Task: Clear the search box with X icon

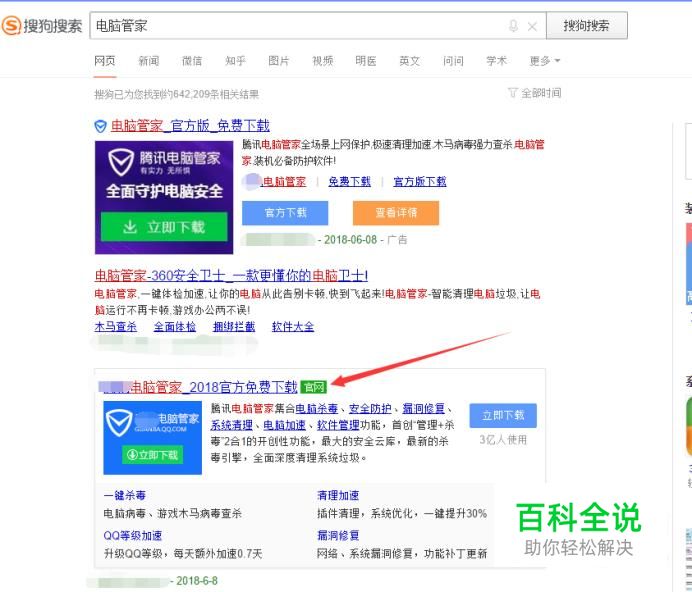Action: [x=532, y=26]
